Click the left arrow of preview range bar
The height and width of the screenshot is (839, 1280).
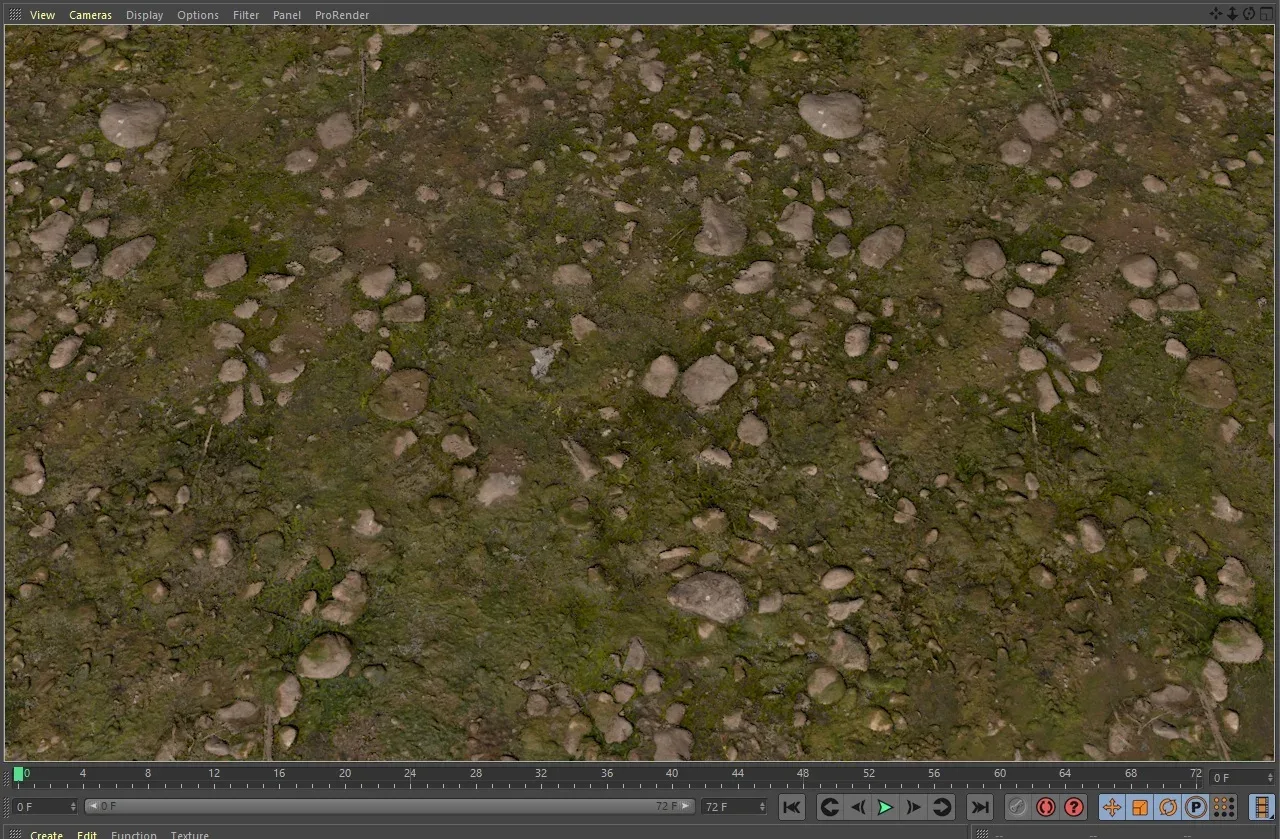pos(93,806)
